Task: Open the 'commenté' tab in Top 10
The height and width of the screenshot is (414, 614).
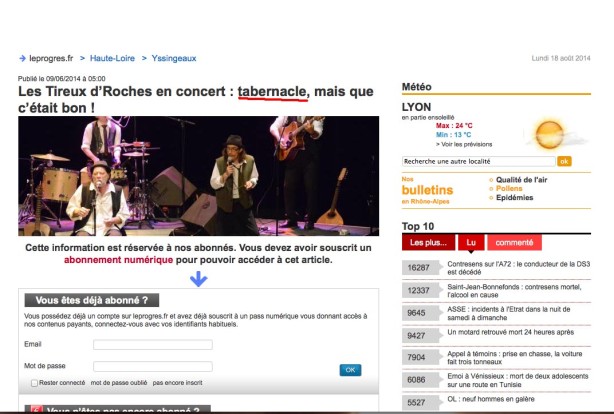Action: click(514, 243)
